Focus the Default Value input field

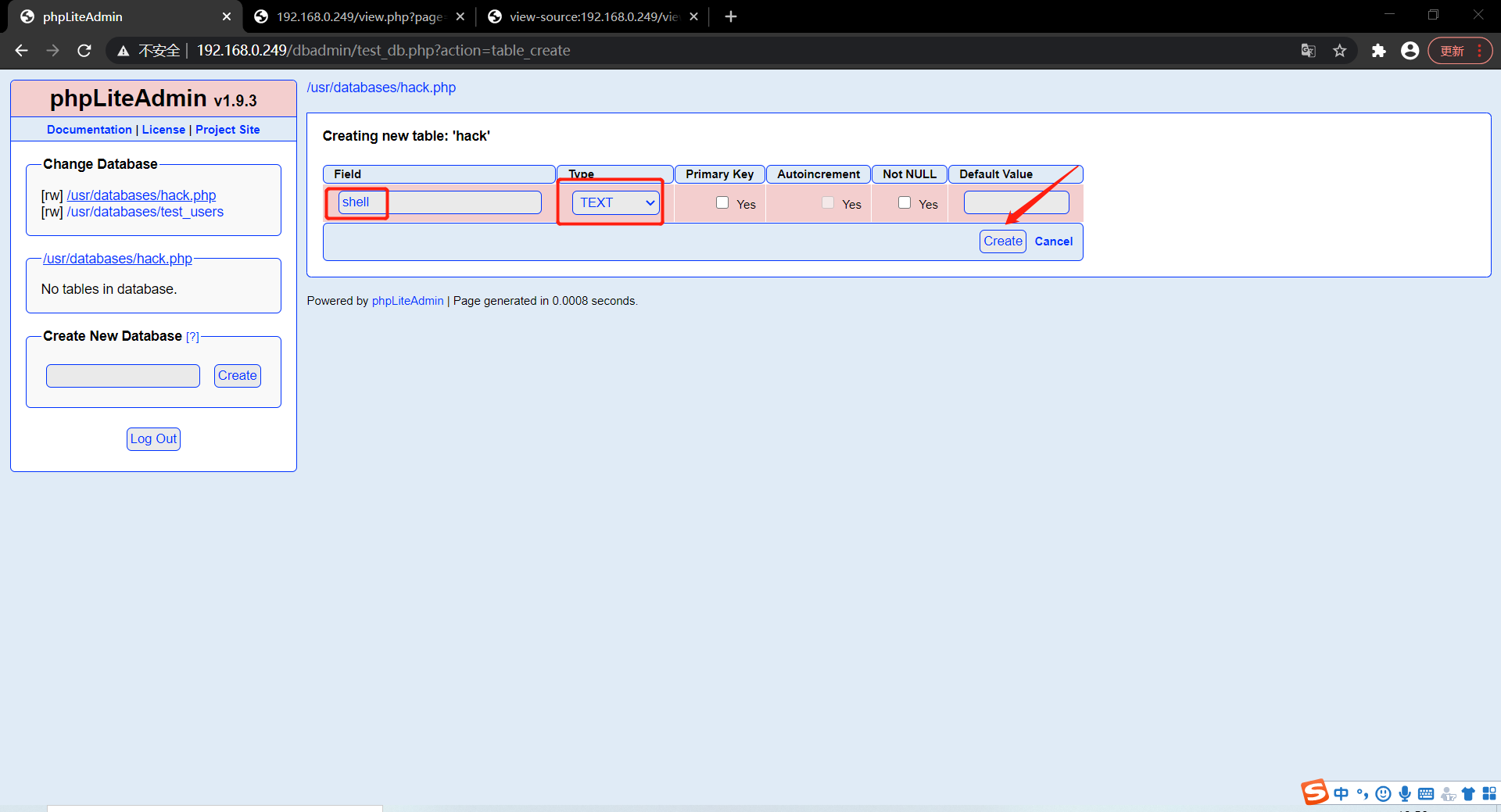(x=1016, y=202)
